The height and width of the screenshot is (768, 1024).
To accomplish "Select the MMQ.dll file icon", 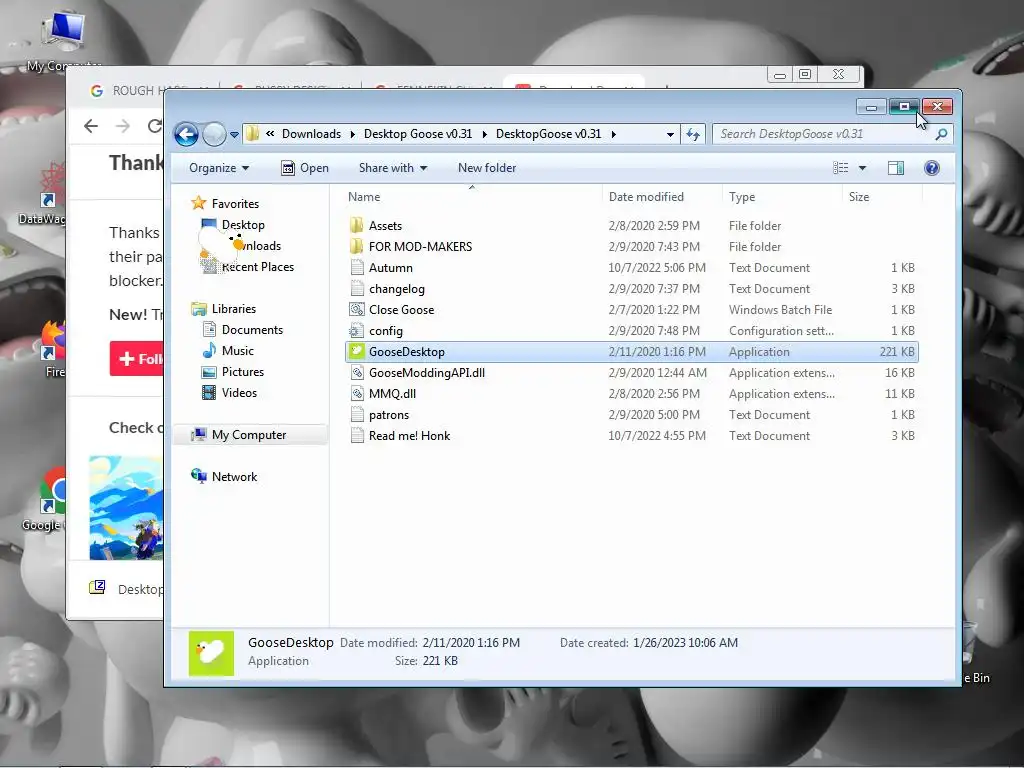I will coord(357,394).
